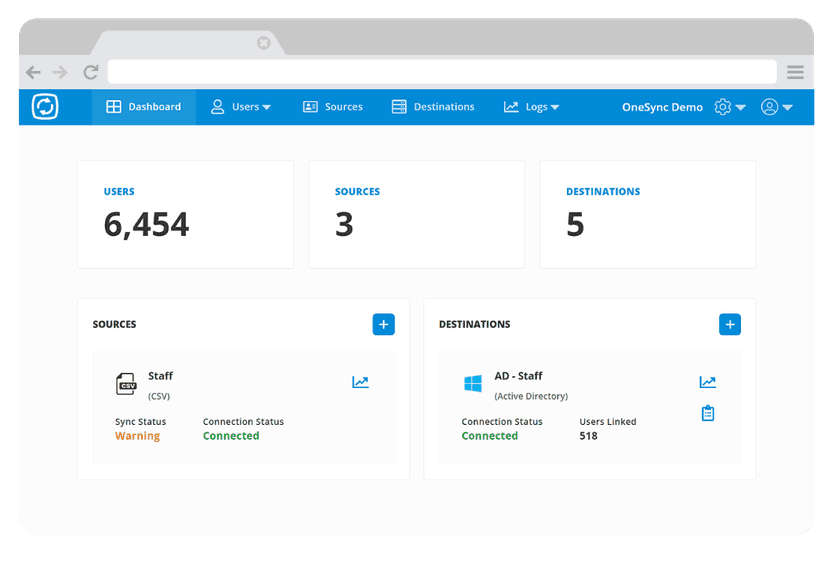Add a new source with plus button

(x=383, y=324)
